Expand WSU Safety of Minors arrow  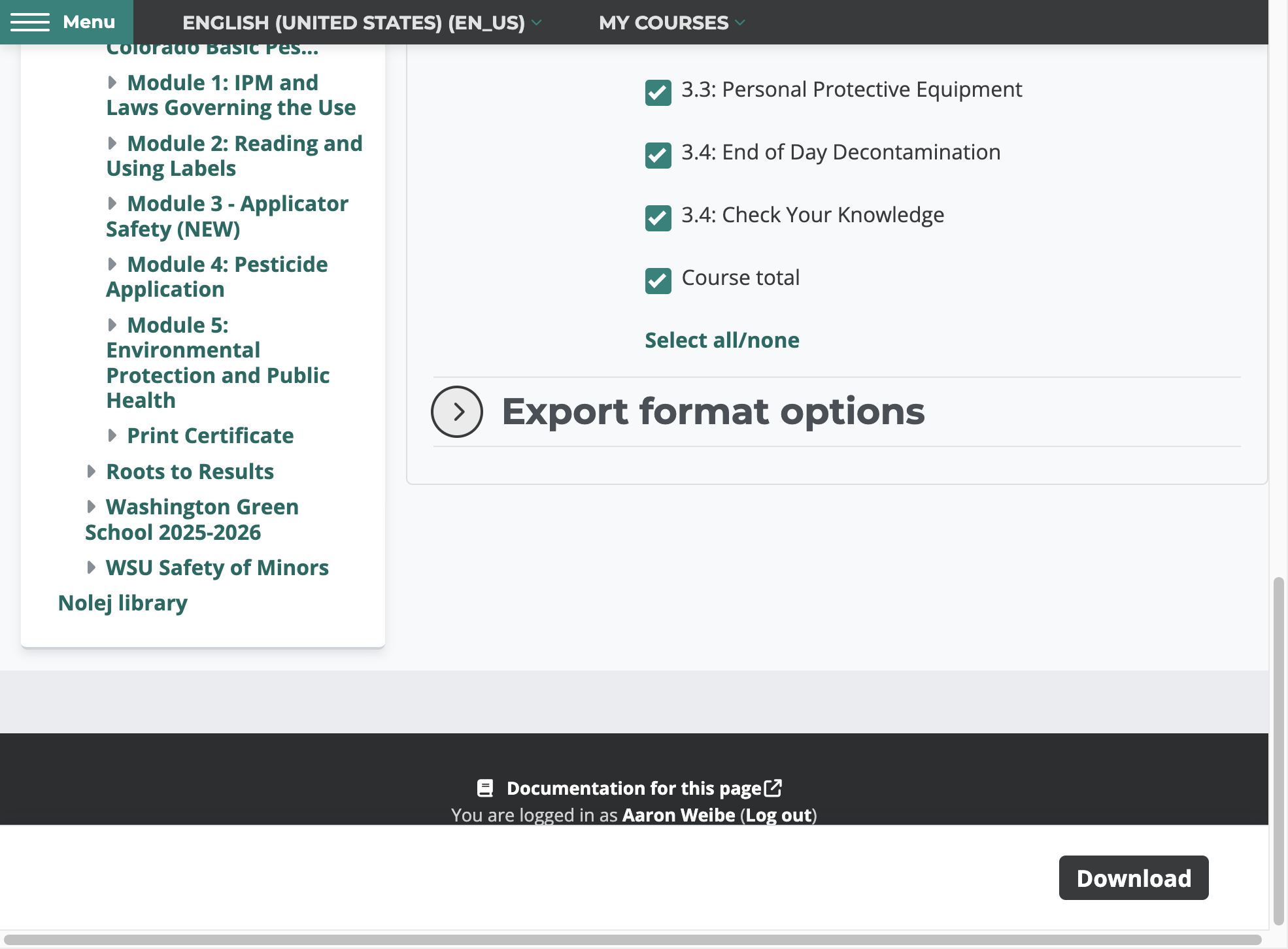92,567
